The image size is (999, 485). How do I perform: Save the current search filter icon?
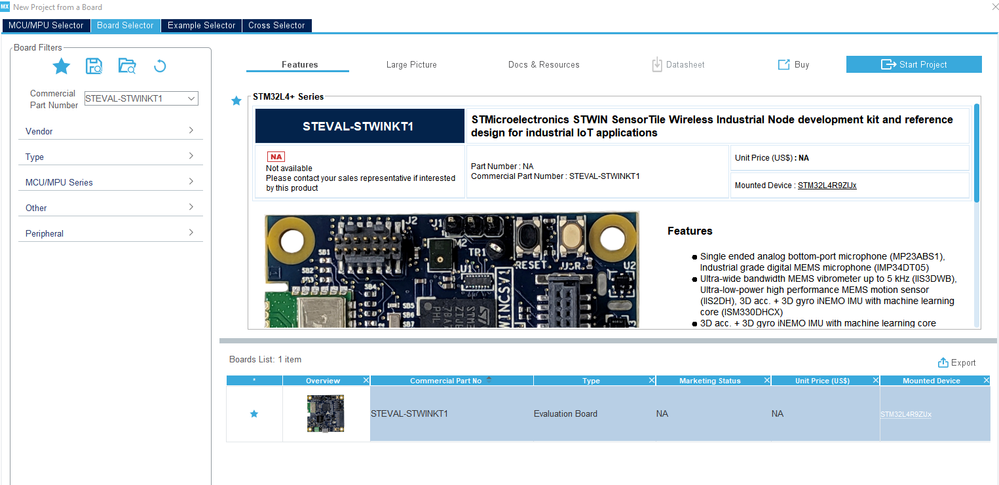(x=94, y=66)
